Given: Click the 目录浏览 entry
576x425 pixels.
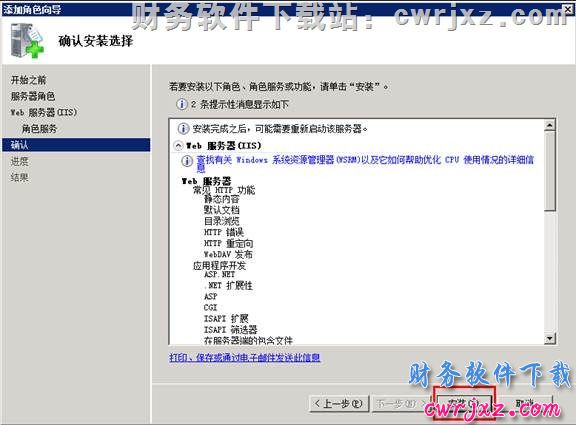Looking at the screenshot, I should [x=222, y=221].
